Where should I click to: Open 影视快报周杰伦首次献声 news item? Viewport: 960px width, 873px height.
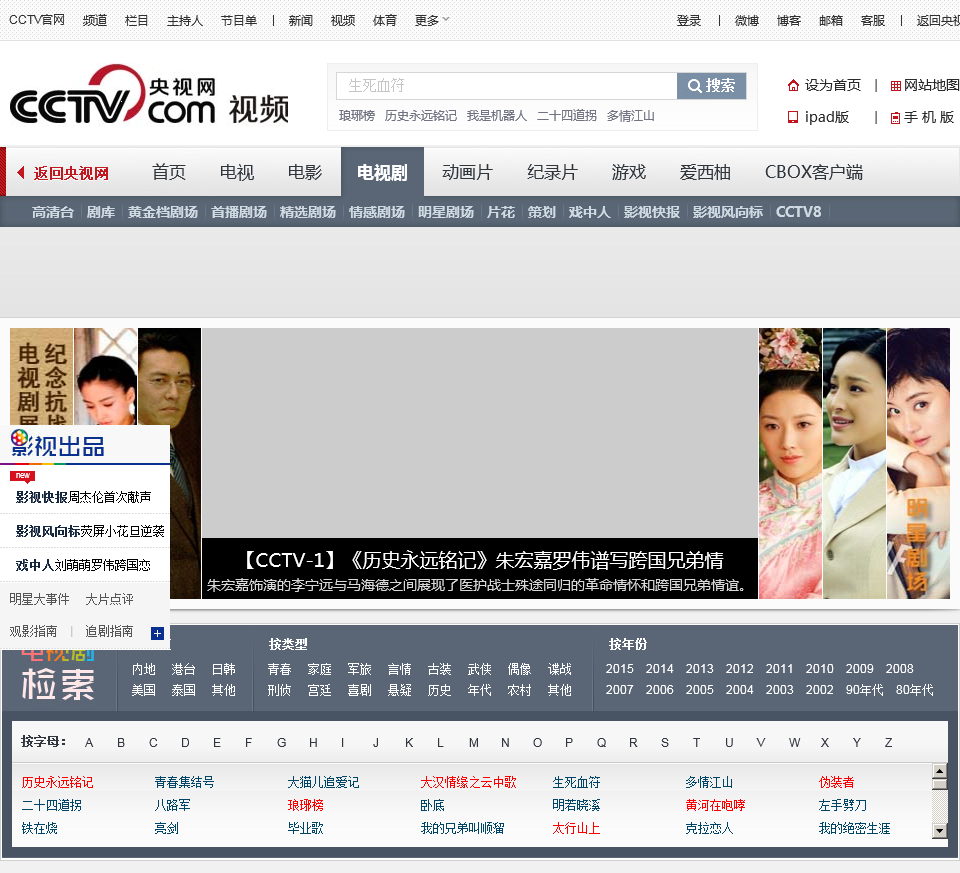tap(84, 497)
